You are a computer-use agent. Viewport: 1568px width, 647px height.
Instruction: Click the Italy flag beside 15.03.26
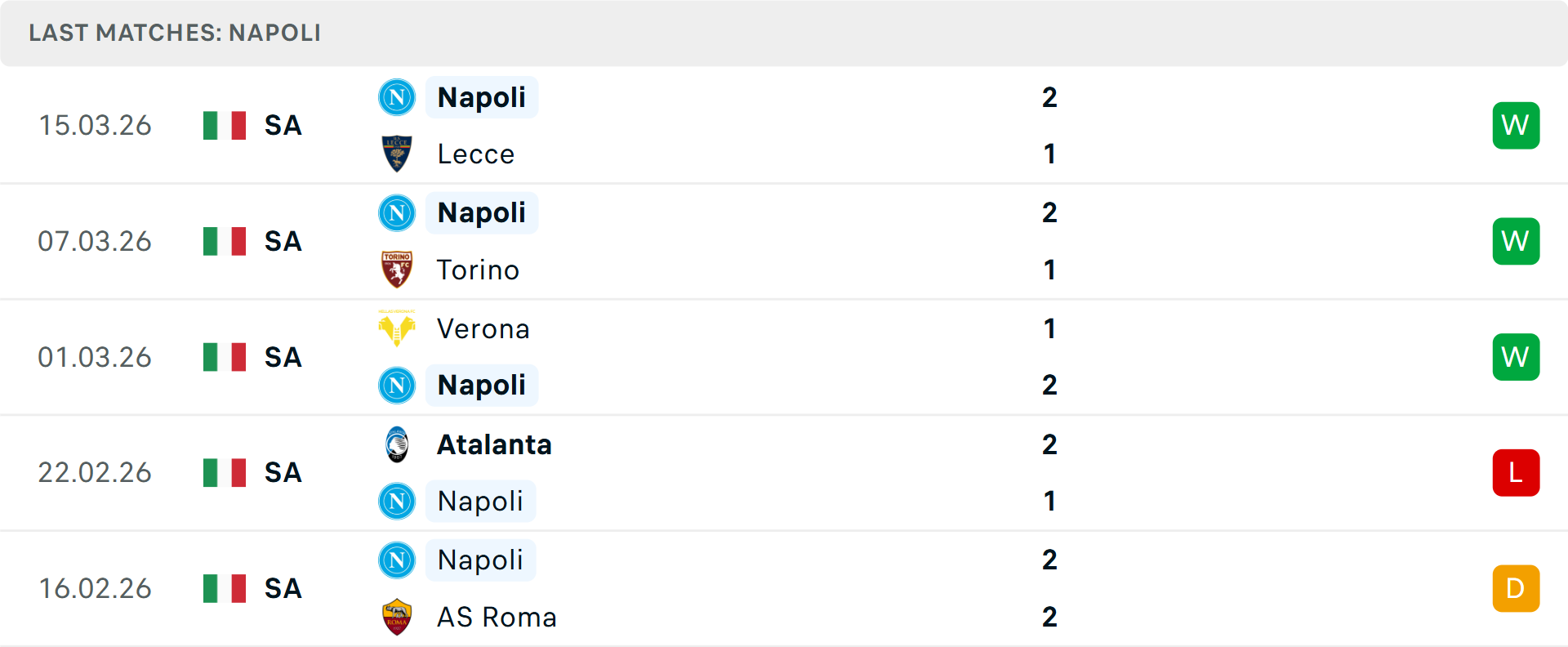225,126
